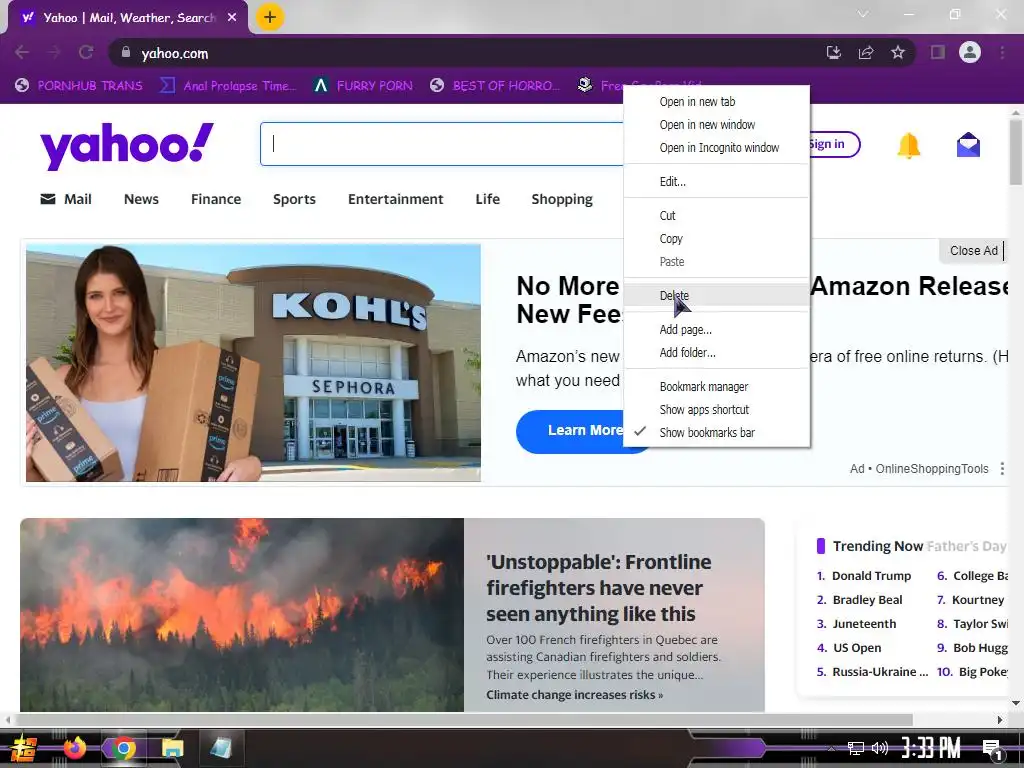Image resolution: width=1024 pixels, height=768 pixels.
Task: Toggle Show apps shortcut option
Action: click(x=716, y=409)
